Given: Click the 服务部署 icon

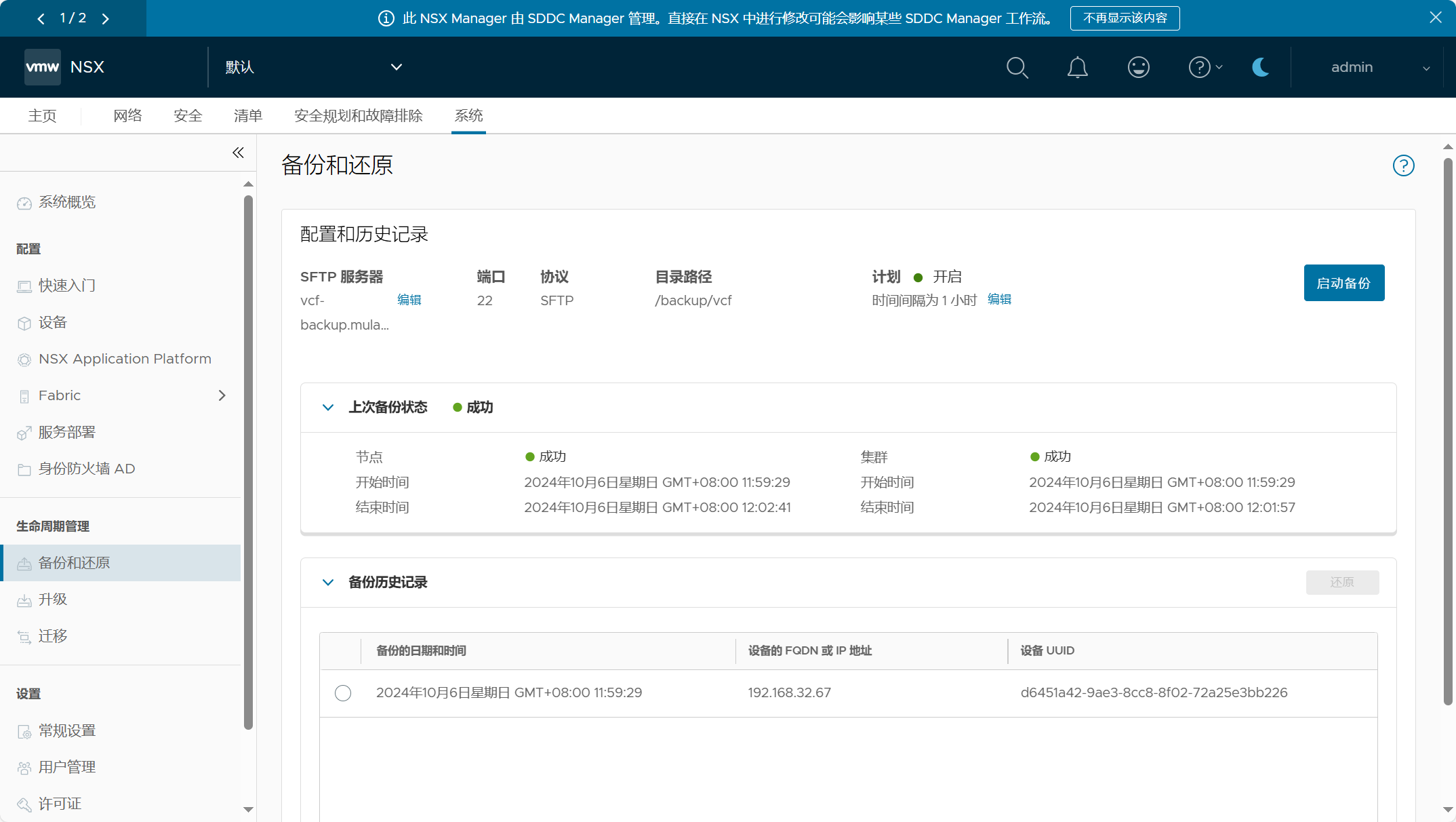Looking at the screenshot, I should coord(24,433).
